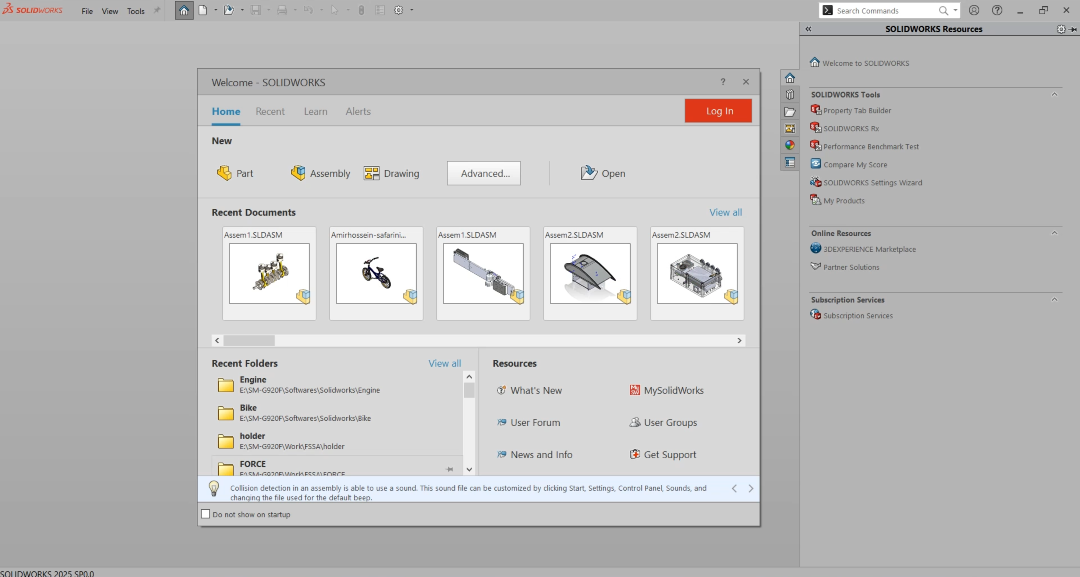This screenshot has width=1080, height=577.
Task: Expand the New document dropdown arrow in the toolbar
Action: pyautogui.click(x=216, y=10)
